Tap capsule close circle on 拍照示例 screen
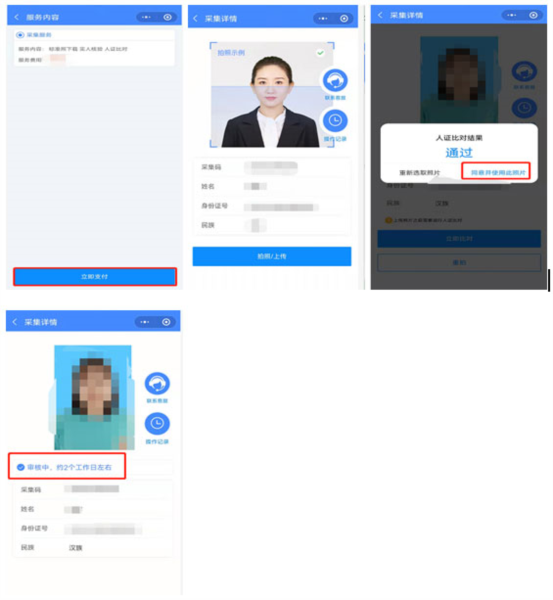The width and height of the screenshot is (553, 600). pos(344,18)
